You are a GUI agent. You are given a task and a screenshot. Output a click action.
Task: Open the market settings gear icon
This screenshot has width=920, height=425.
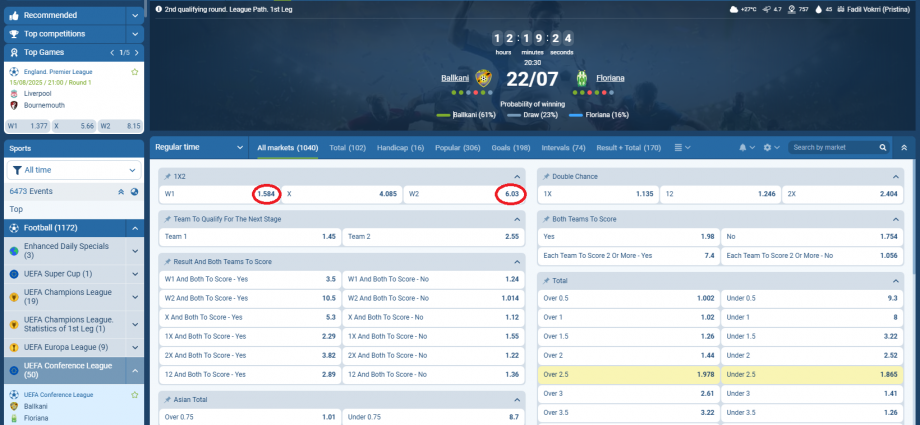(767, 147)
